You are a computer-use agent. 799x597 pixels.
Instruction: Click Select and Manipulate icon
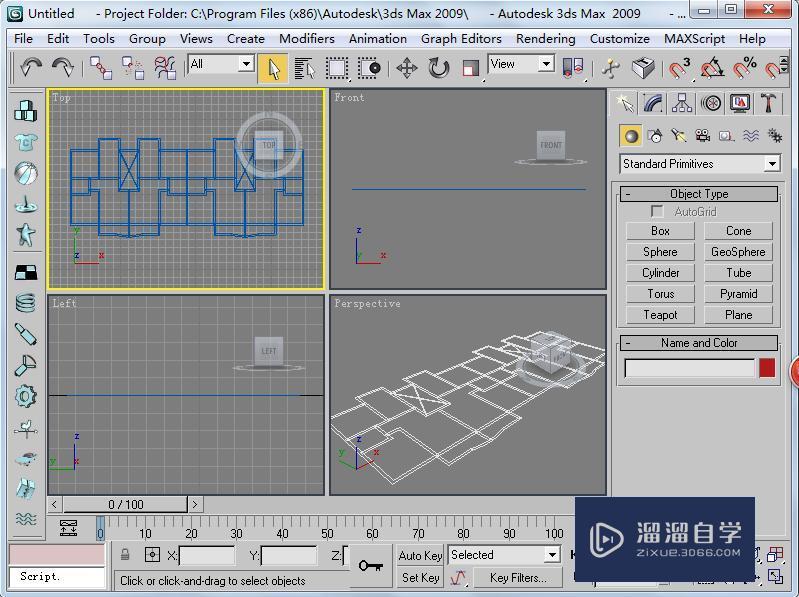click(610, 68)
